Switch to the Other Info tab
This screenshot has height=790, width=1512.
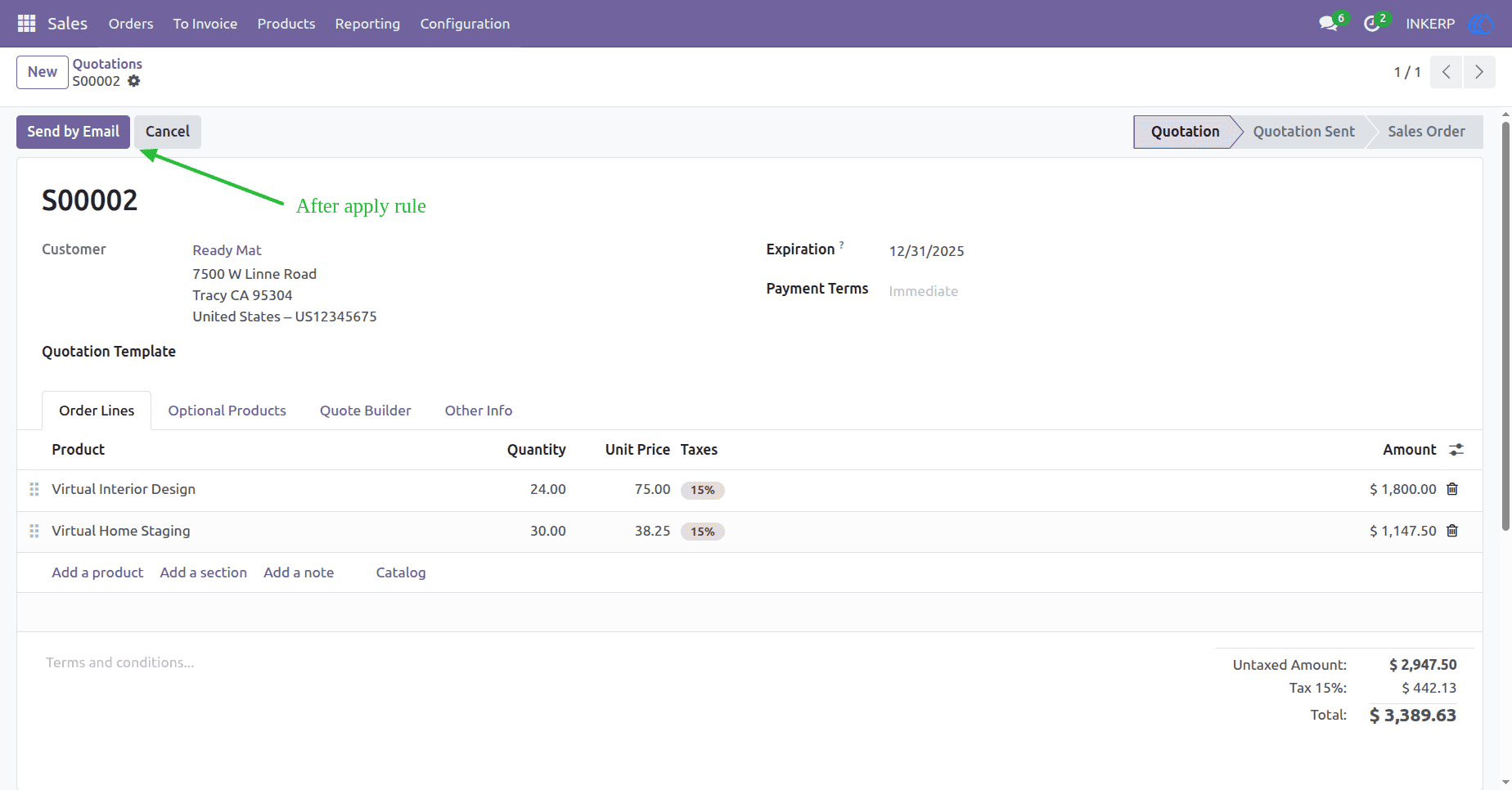click(x=479, y=411)
